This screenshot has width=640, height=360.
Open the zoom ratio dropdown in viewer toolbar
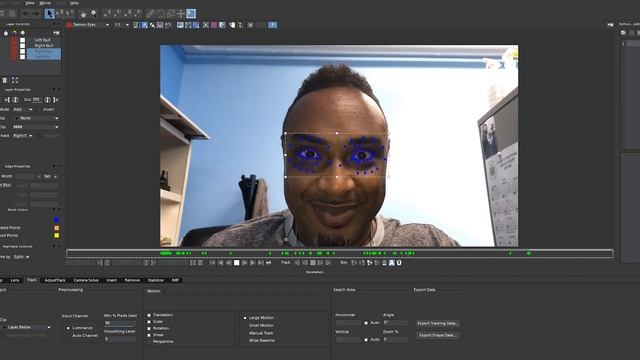tap(121, 25)
